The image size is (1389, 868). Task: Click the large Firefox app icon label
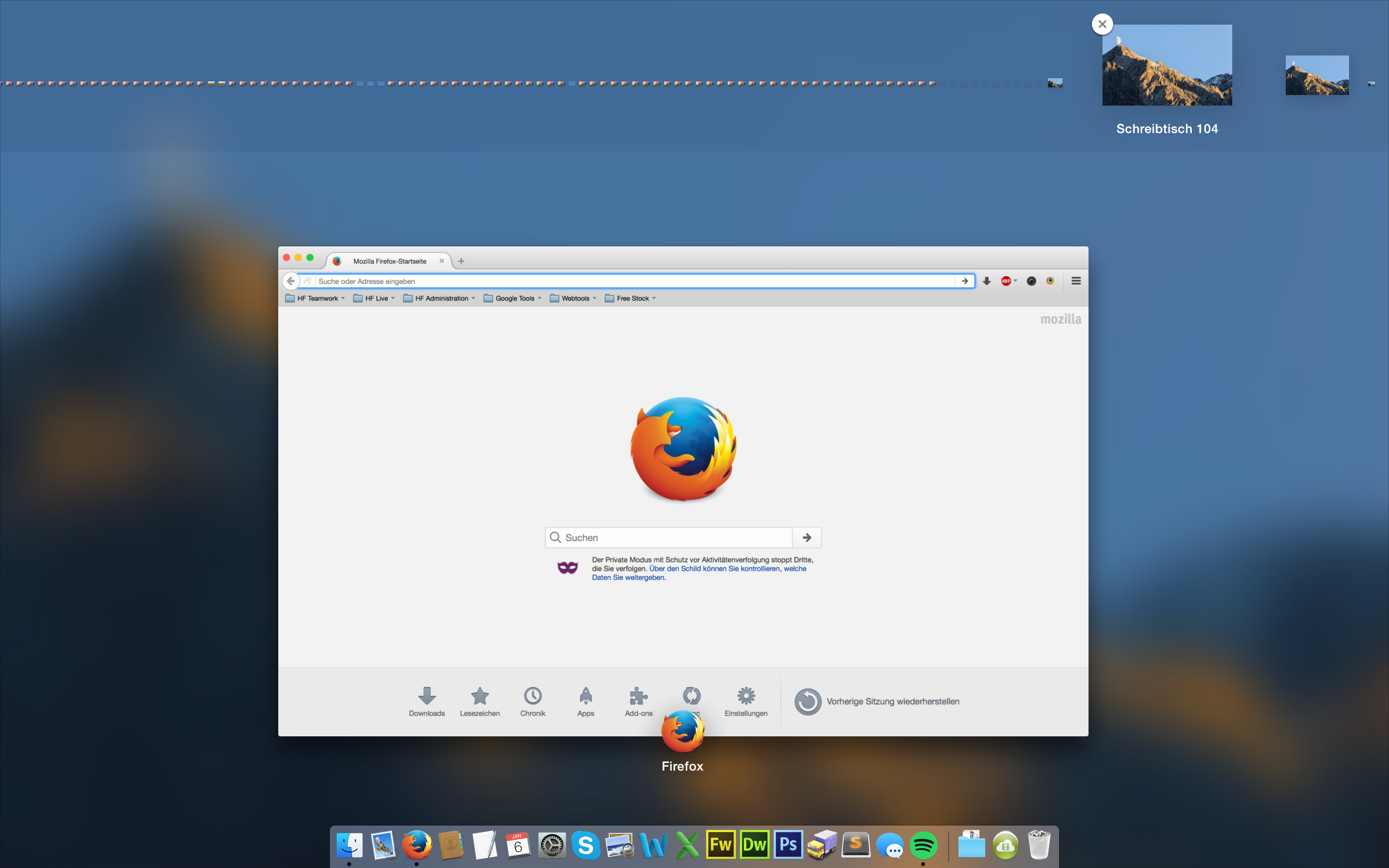click(x=682, y=766)
